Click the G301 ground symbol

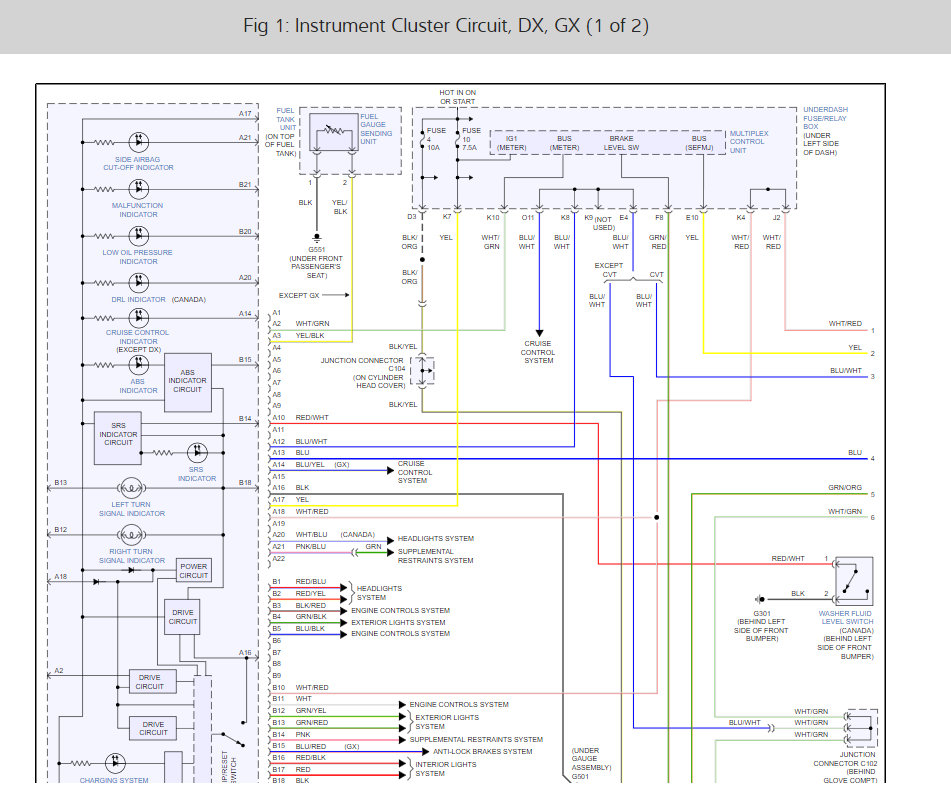760,599
